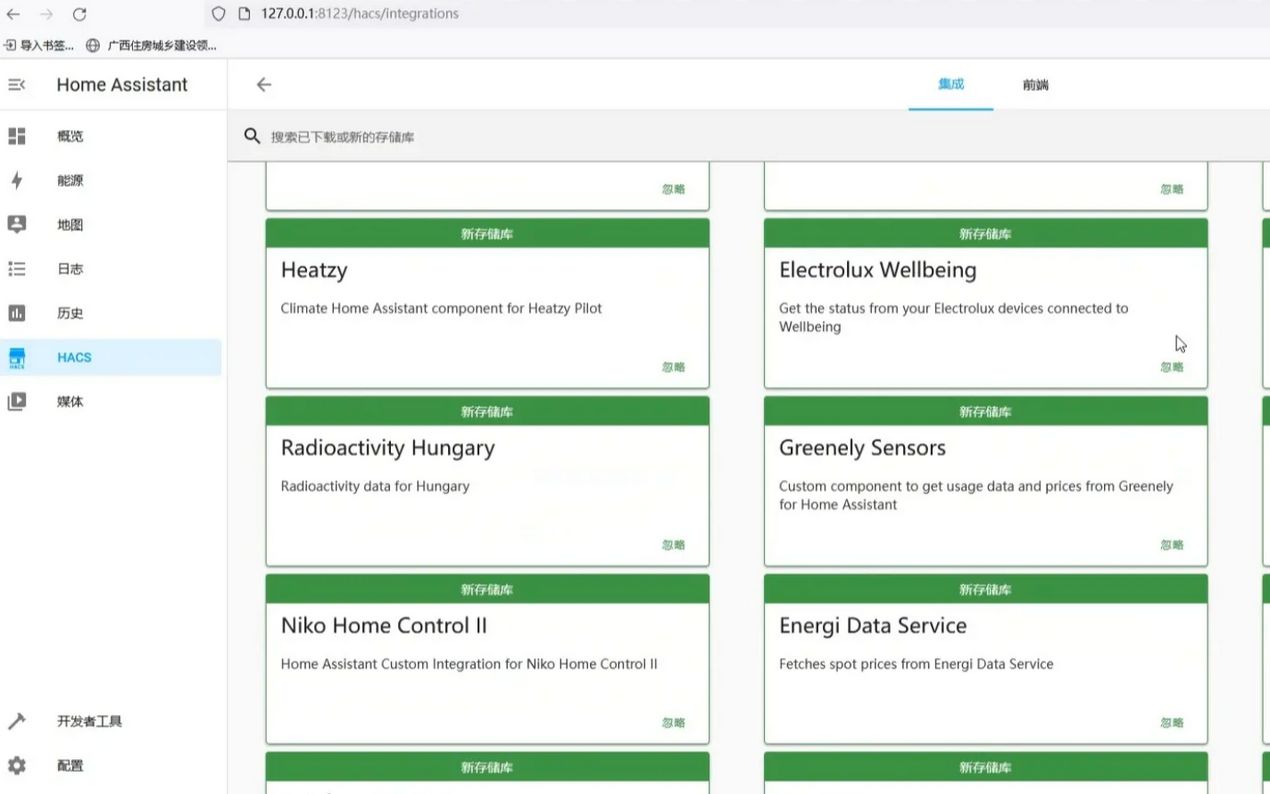Click "Radioactivity data for Hungary" description
1270x794 pixels.
(375, 486)
